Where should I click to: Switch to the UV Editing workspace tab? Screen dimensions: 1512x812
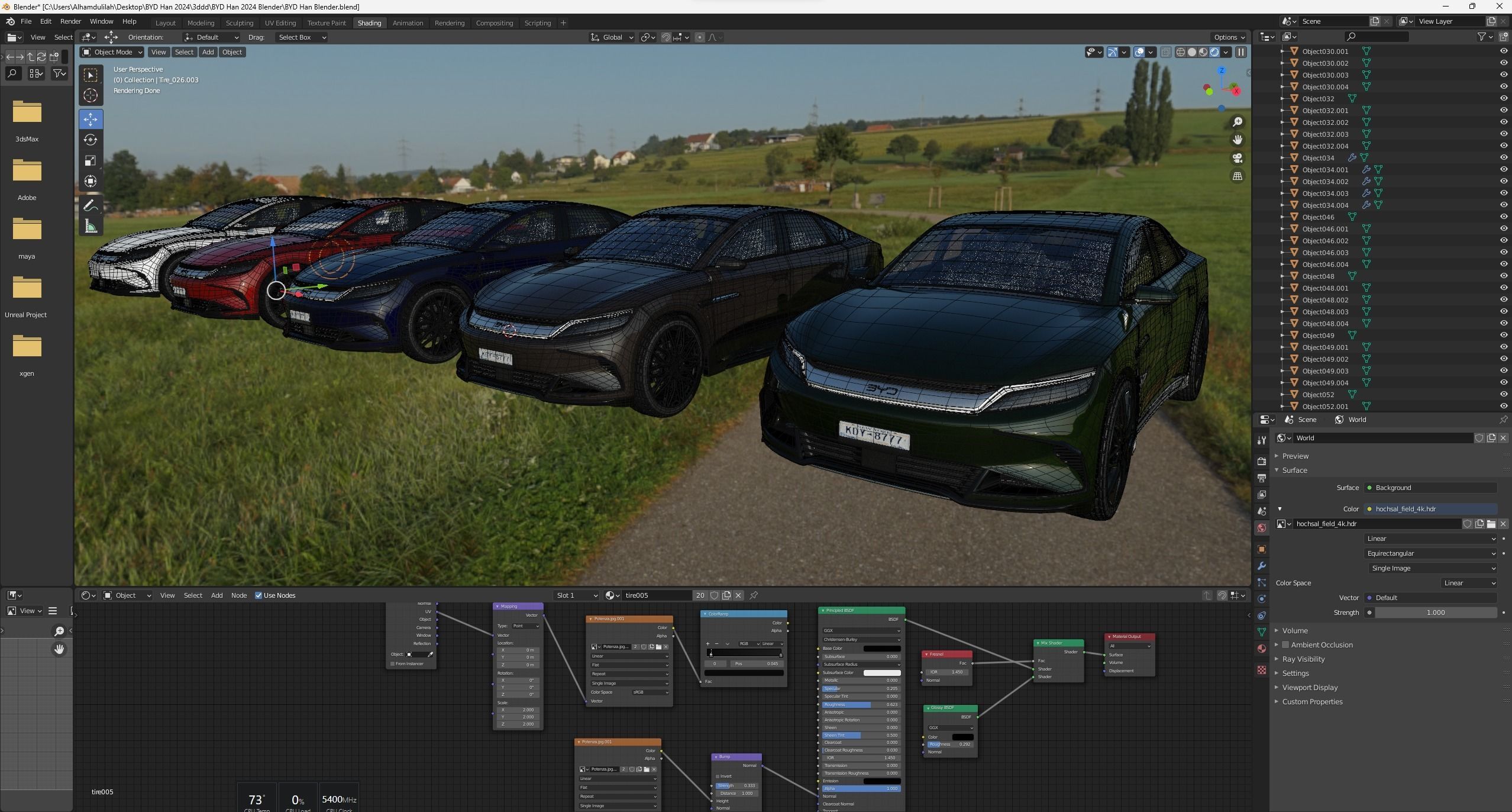(x=280, y=23)
